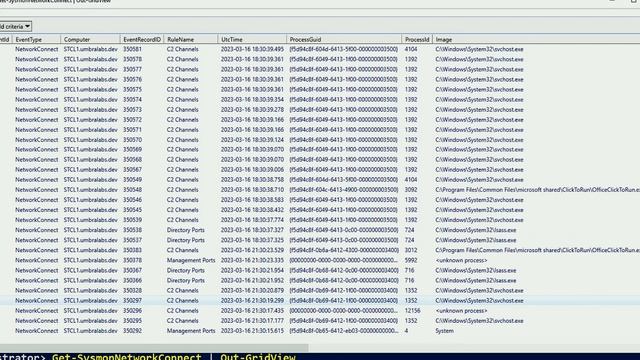Click ProcessId 4104 in row 350549
The height and width of the screenshot is (360, 640).
pyautogui.click(x=411, y=180)
